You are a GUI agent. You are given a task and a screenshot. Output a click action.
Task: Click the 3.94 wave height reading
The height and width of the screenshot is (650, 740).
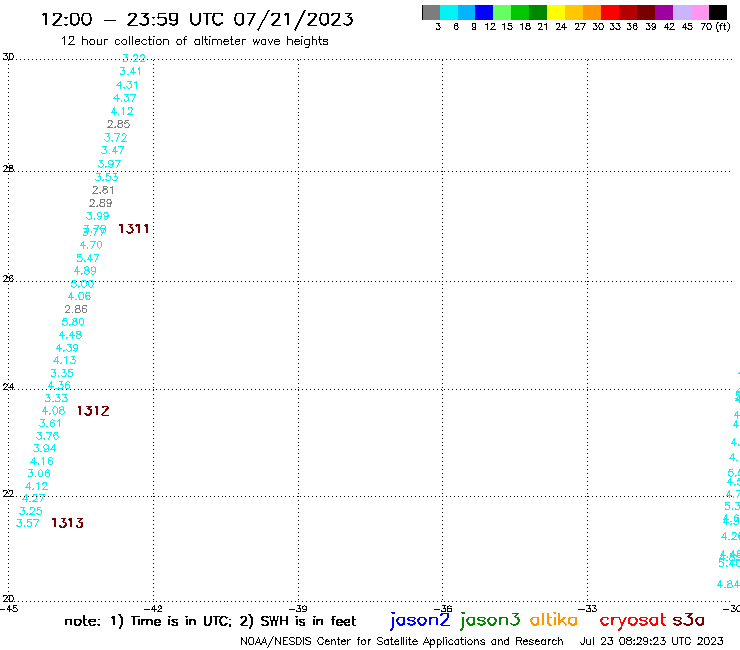click(x=44, y=448)
